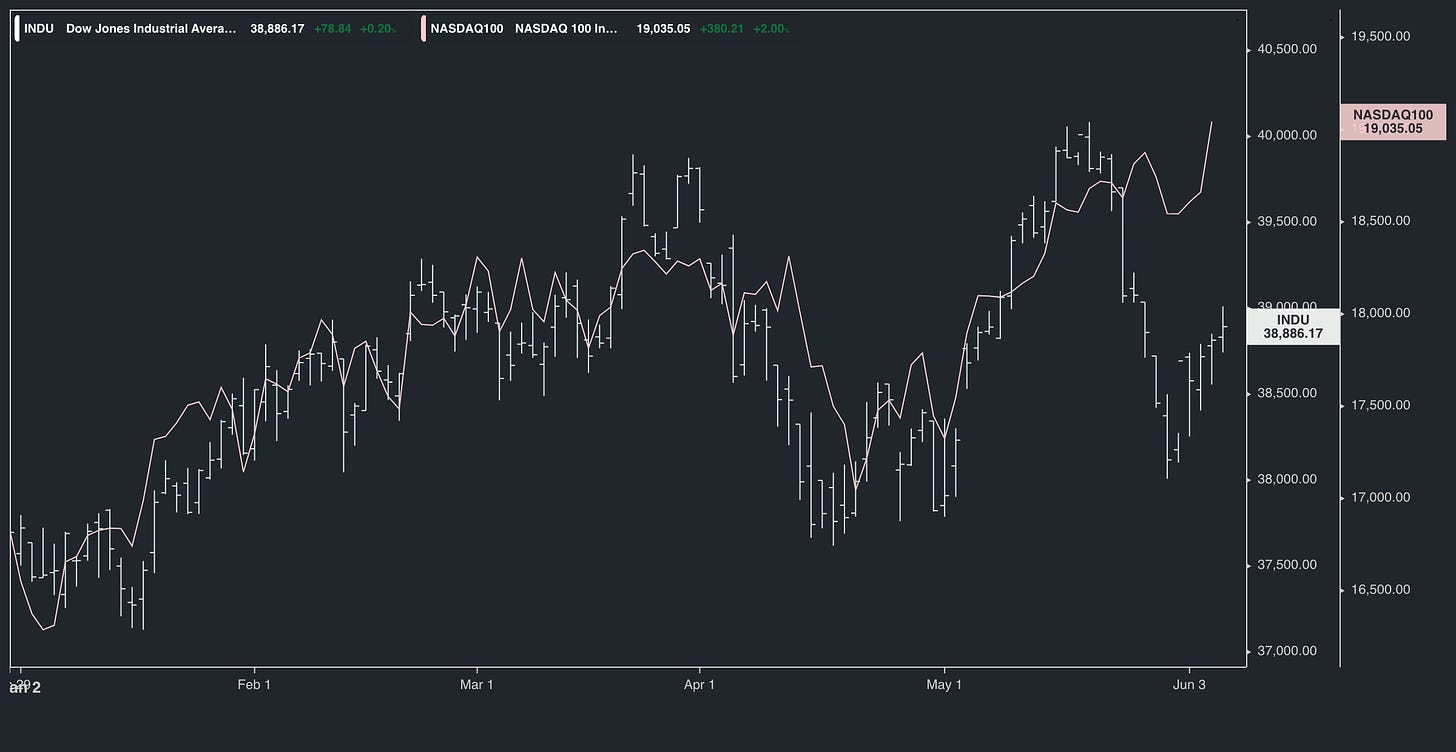Click the NASDAQ100 19,035.05 price tag on axis
The width and height of the screenshot is (1456, 752).
pos(1392,121)
